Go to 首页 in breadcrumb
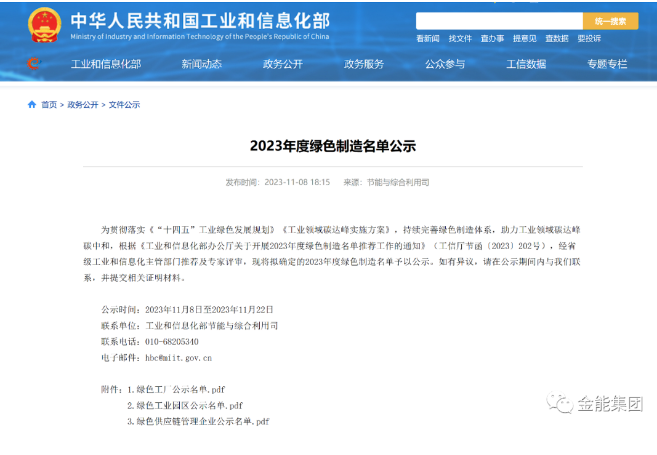Viewport: 657px width, 455px height. (x=49, y=105)
